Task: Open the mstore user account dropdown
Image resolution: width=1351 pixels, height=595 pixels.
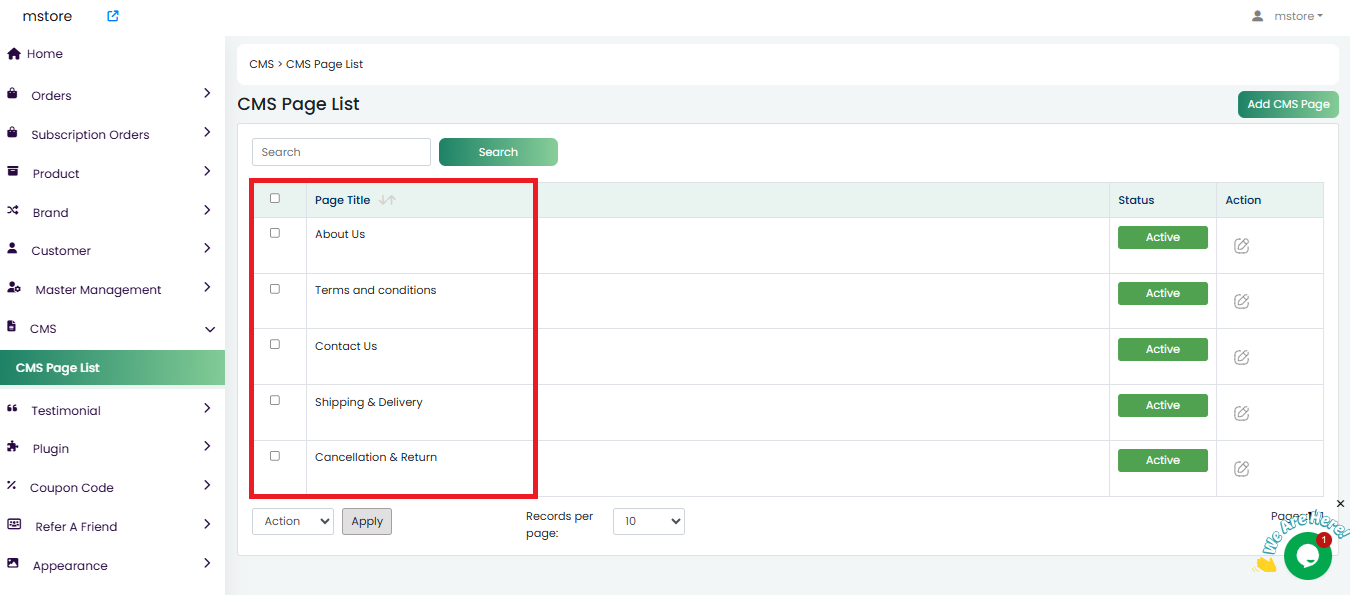Action: point(1288,16)
